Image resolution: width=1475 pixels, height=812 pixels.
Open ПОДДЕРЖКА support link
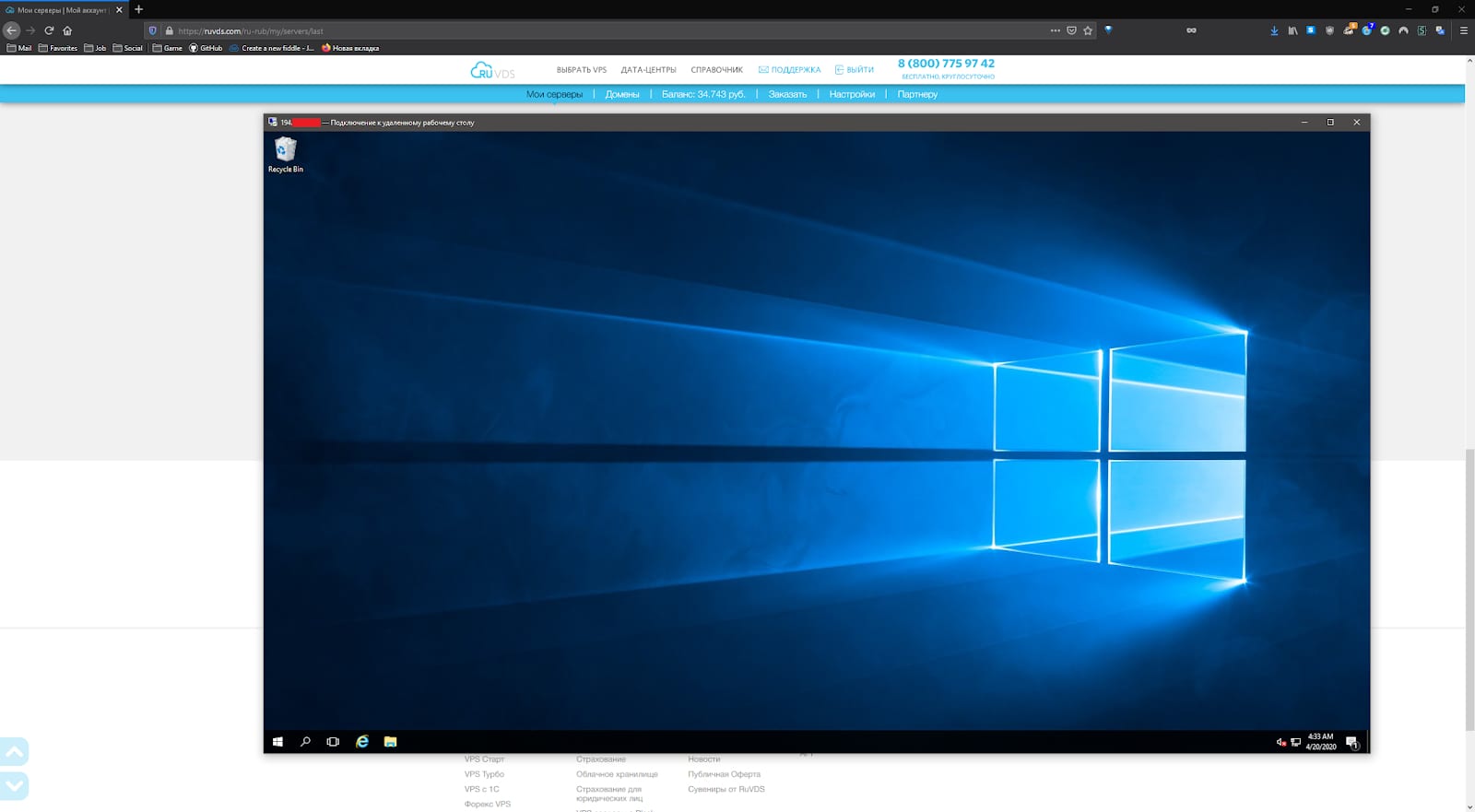pos(789,70)
